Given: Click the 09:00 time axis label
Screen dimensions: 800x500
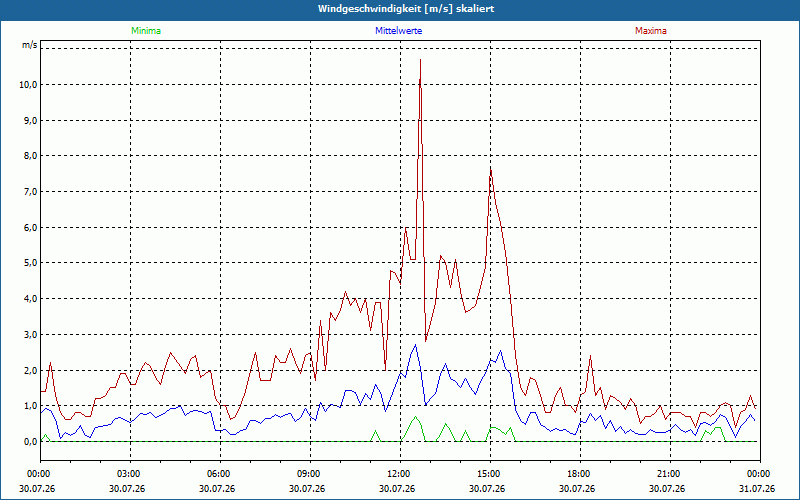Looking at the screenshot, I should (310, 474).
